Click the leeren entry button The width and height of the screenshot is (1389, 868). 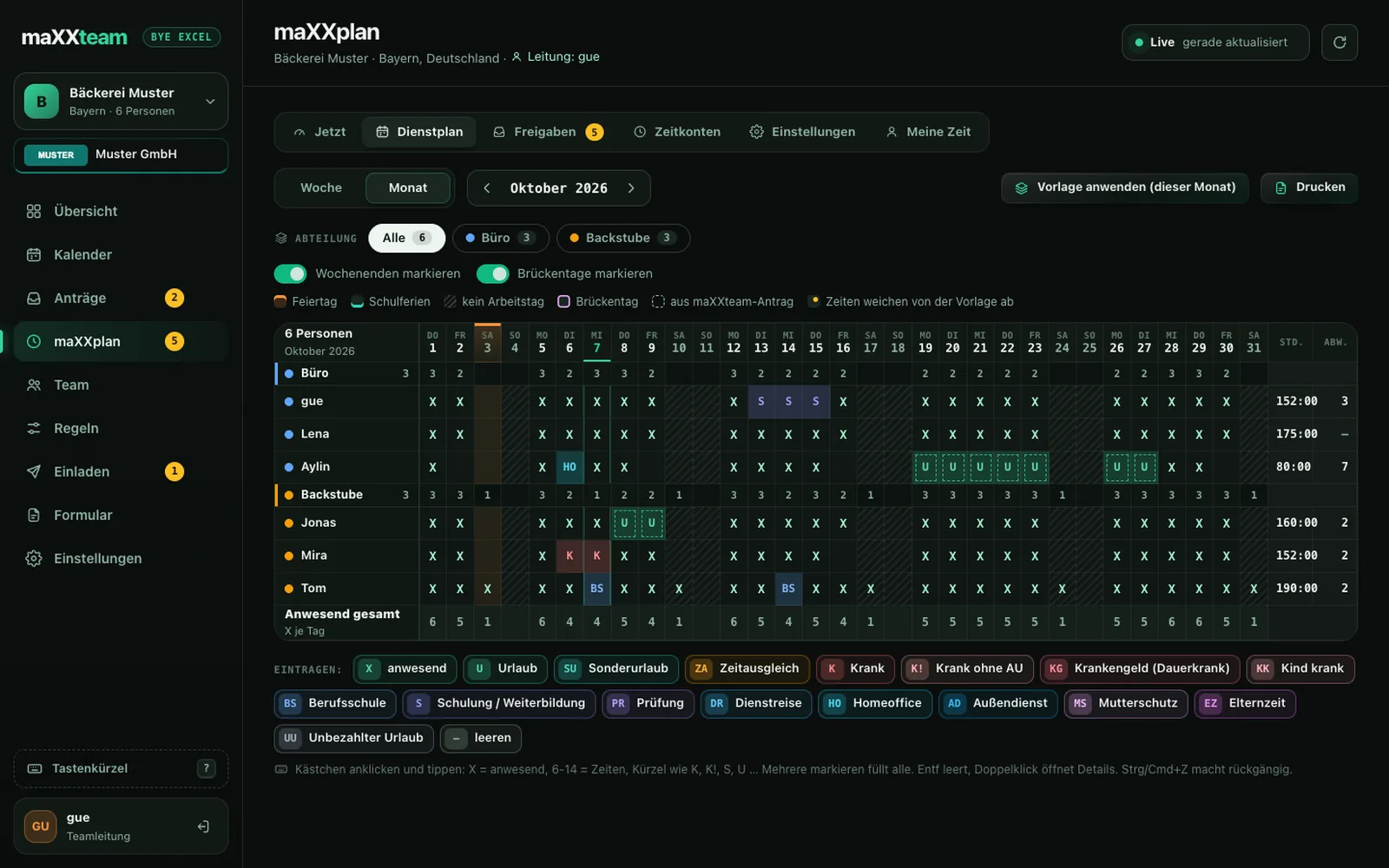(x=482, y=738)
